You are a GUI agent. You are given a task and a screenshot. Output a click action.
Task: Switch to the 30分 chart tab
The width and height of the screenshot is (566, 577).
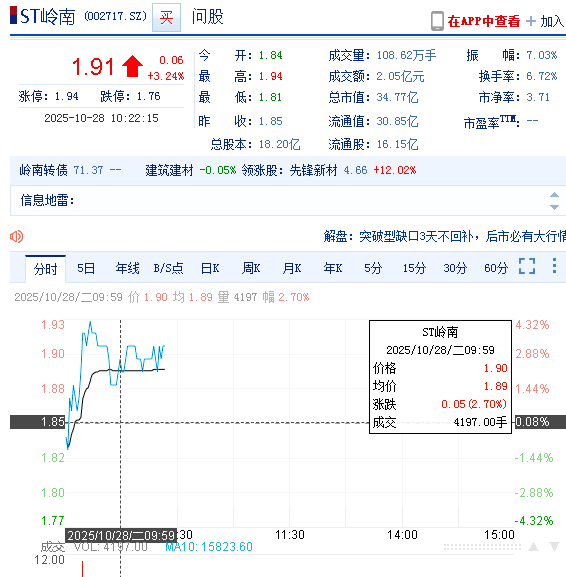[455, 268]
